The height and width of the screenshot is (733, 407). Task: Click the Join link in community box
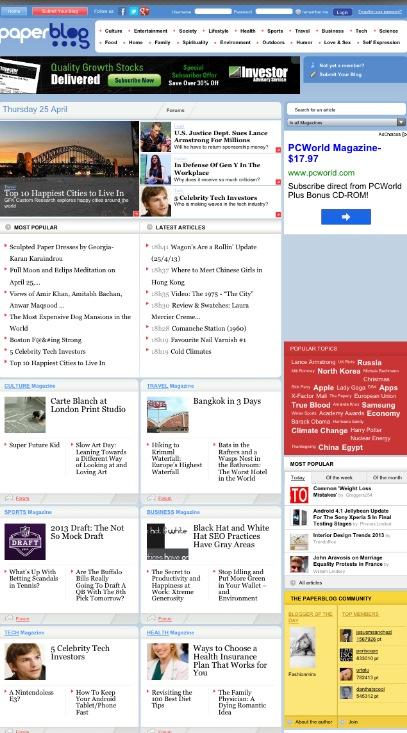351,722
